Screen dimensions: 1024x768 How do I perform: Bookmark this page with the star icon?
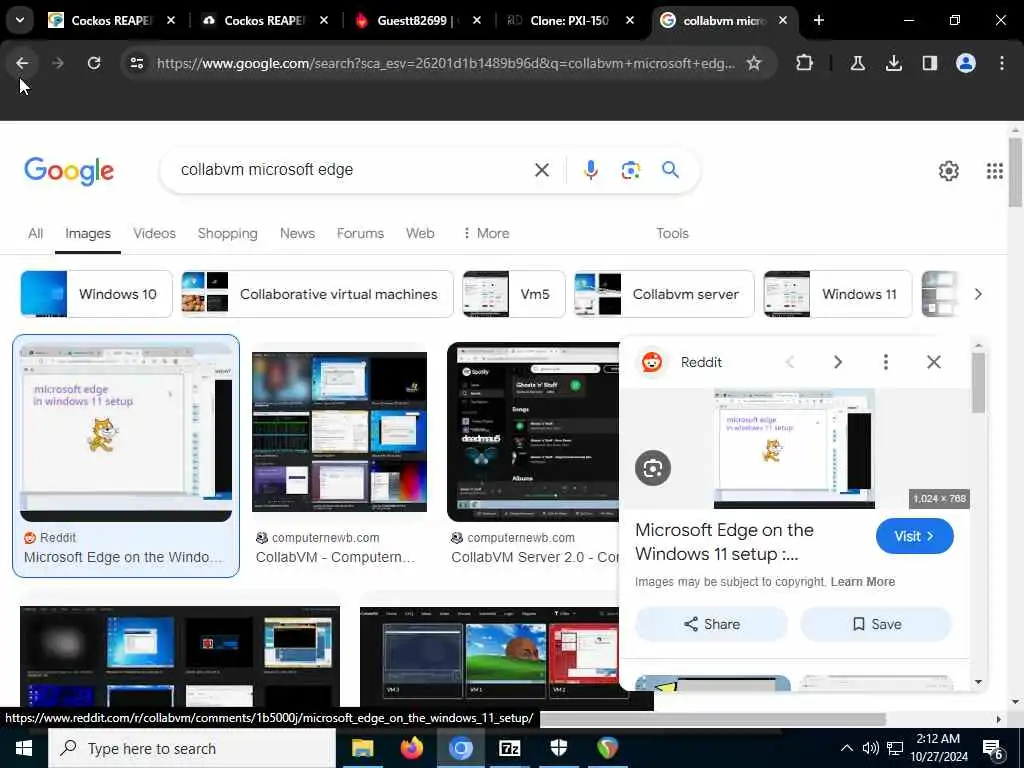click(x=754, y=63)
